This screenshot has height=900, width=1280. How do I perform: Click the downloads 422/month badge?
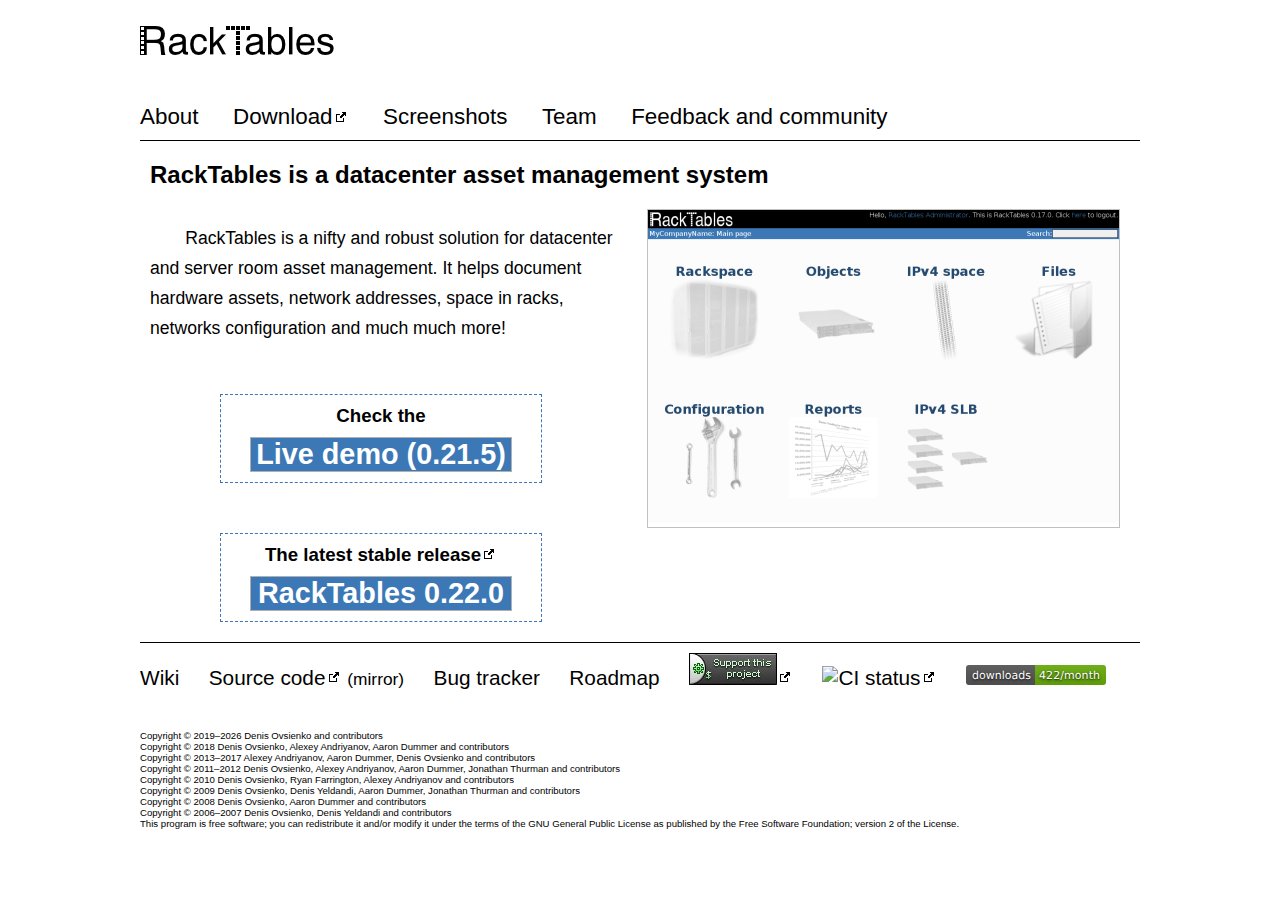pos(1036,675)
